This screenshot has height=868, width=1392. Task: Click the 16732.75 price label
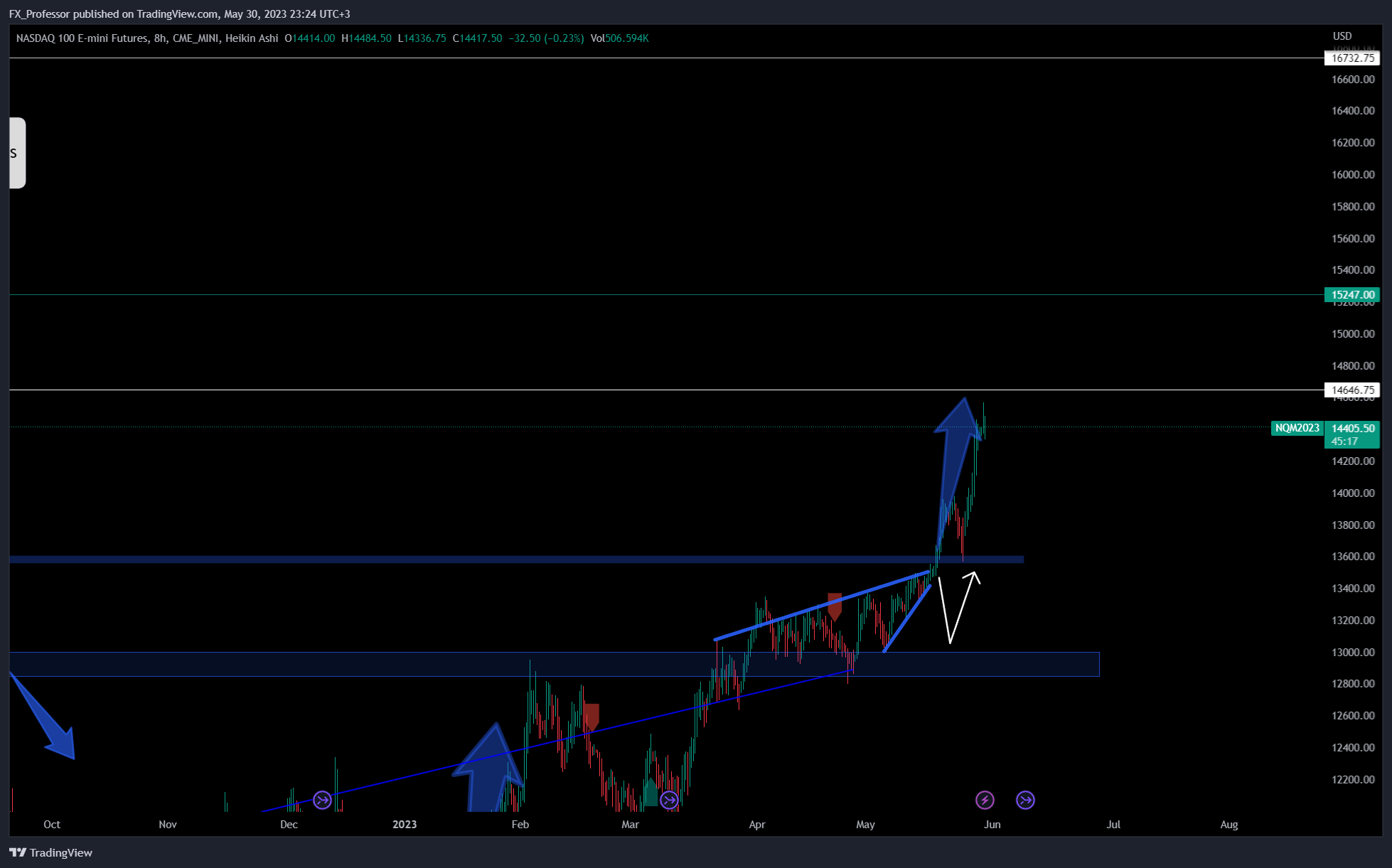1352,58
